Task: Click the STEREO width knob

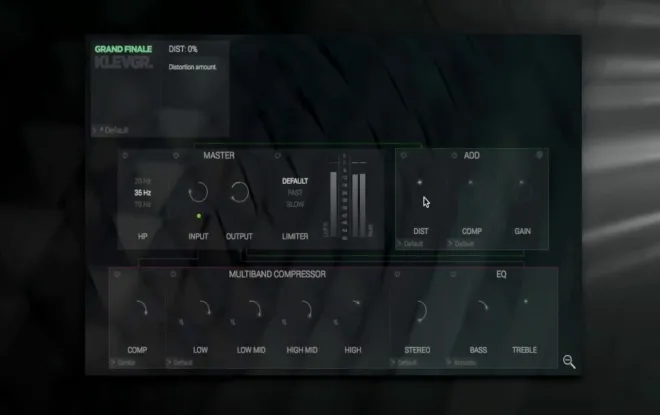Action: click(418, 311)
